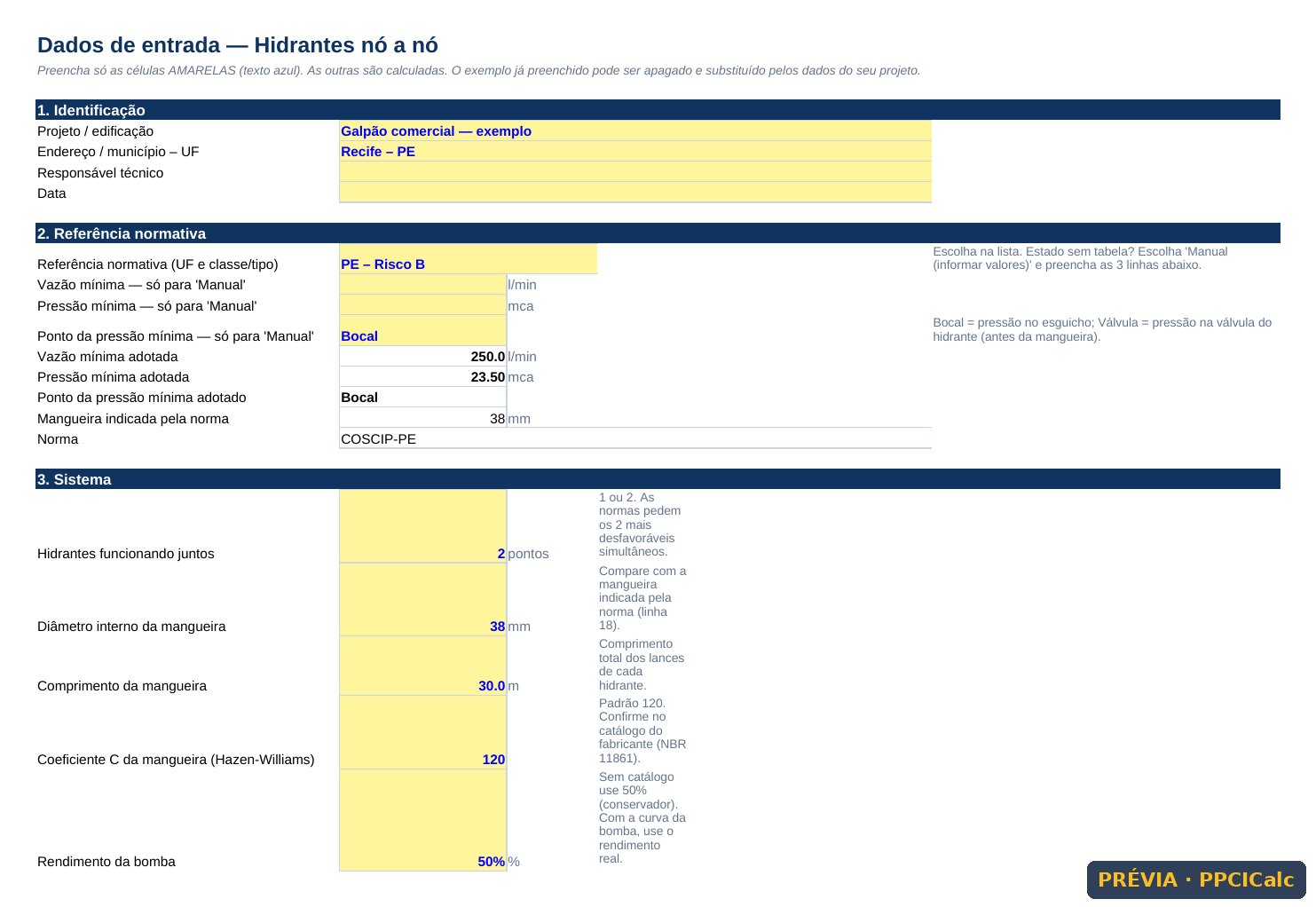1316x907 pixels.
Task: Click the yellow Pressão mínima Manual cell
Action: 423,305
